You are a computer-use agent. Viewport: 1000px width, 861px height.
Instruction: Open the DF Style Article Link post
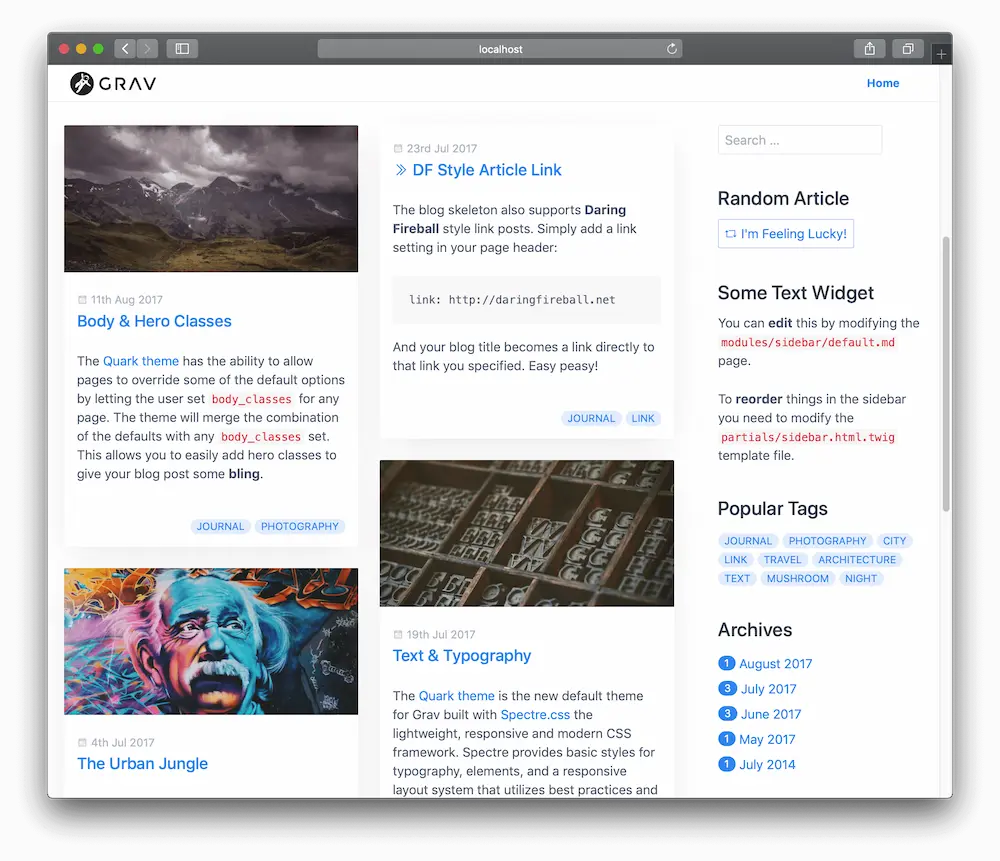[x=486, y=170]
